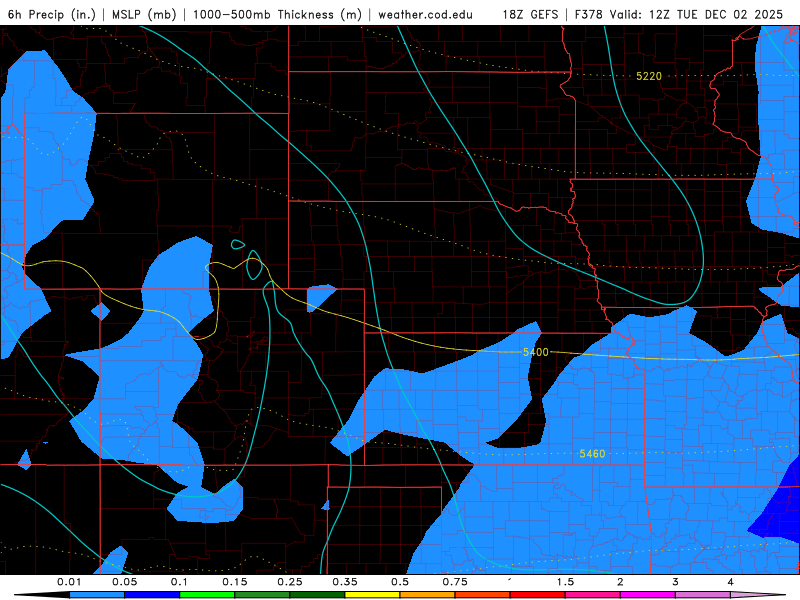This screenshot has height=600, width=800.
Task: Click the 1000-500mb Thickness (m) title text
Action: (x=277, y=14)
